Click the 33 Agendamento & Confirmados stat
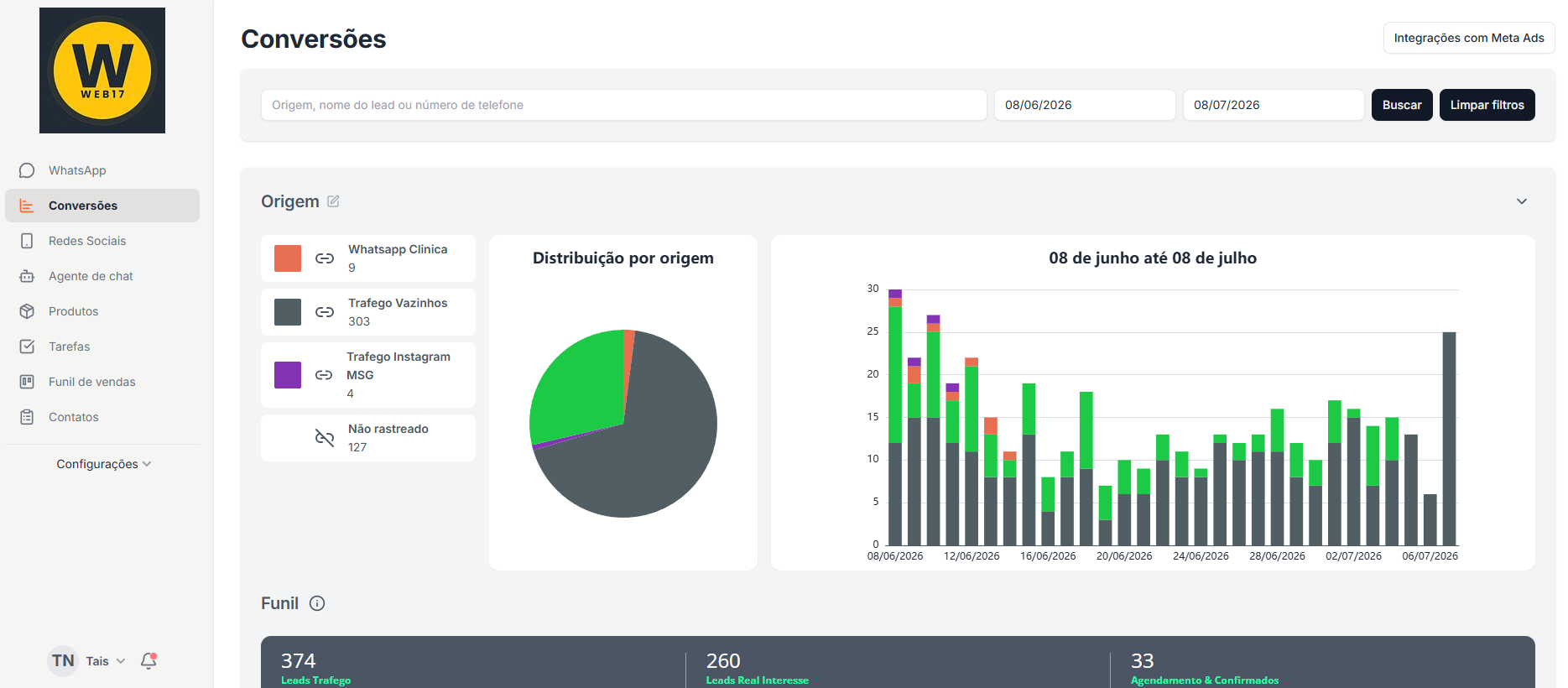The height and width of the screenshot is (688, 1568). pos(1205,669)
